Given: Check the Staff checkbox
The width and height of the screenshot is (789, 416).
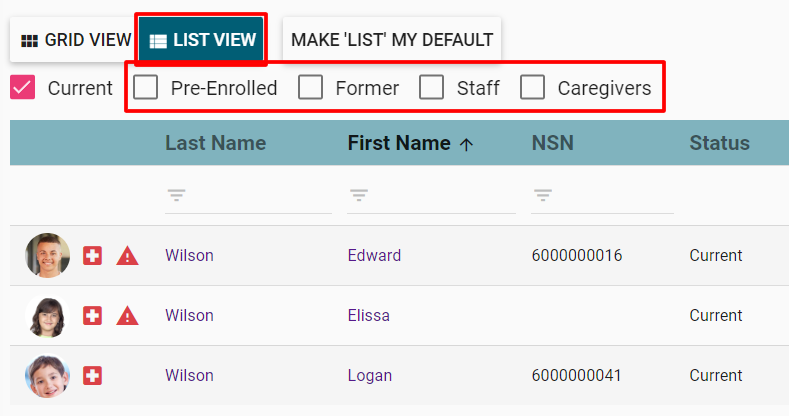Looking at the screenshot, I should (431, 88).
